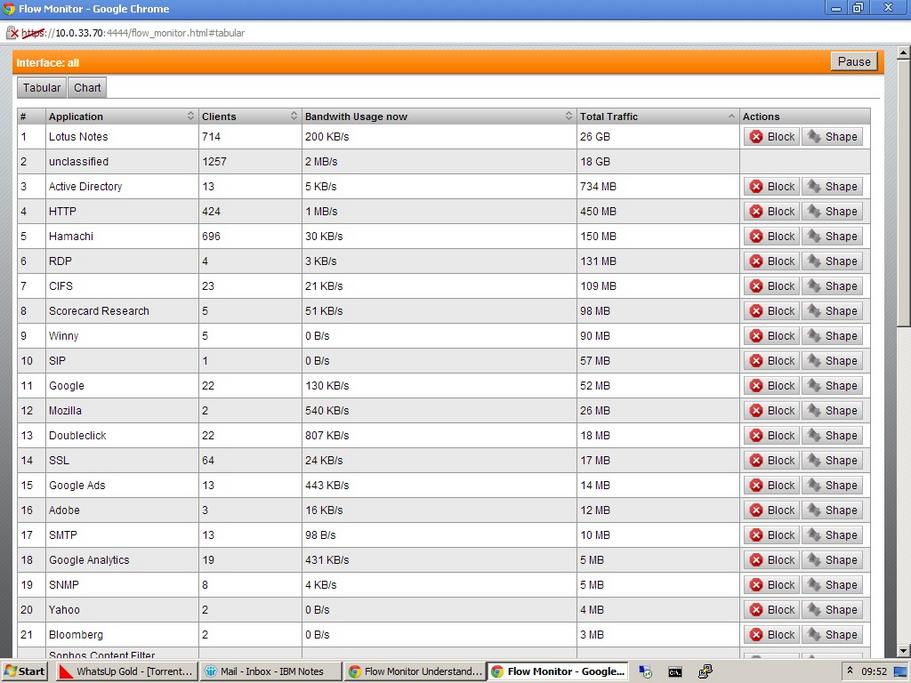Shape Google Analytics traffic
This screenshot has width=911, height=683.
point(832,560)
